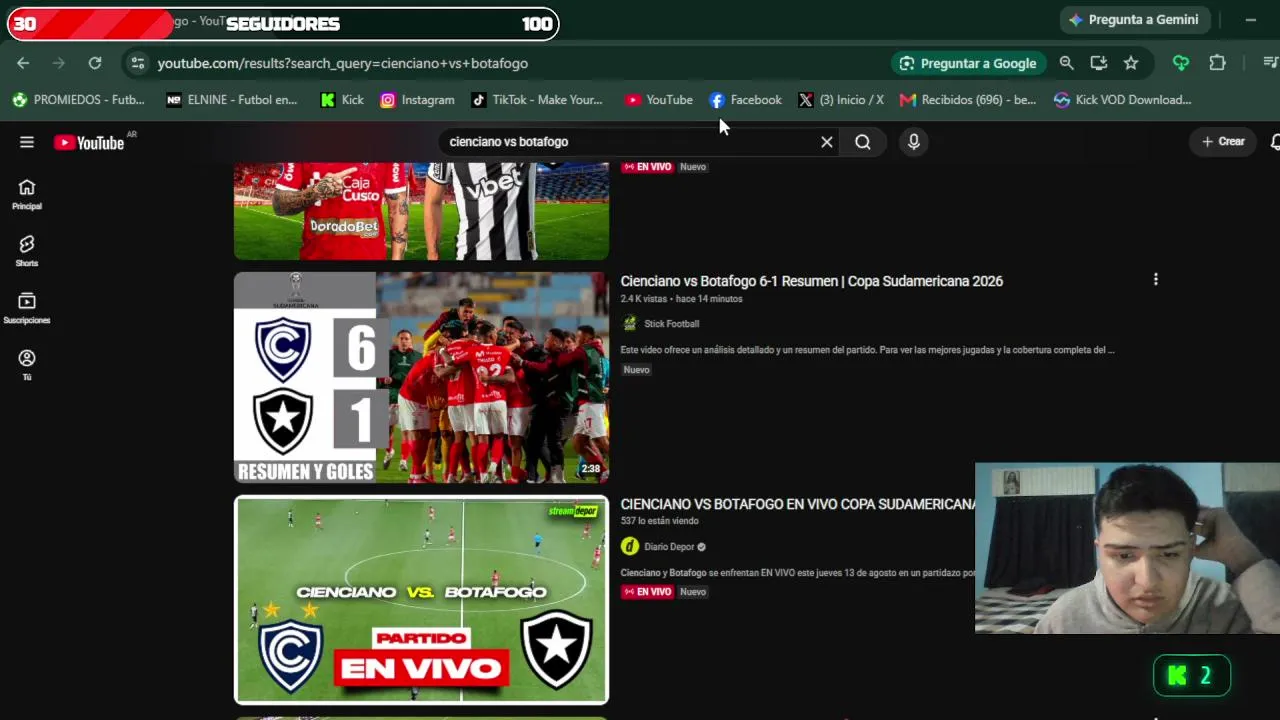Visit the Stick Football channel name
The image size is (1280, 720).
(x=672, y=324)
